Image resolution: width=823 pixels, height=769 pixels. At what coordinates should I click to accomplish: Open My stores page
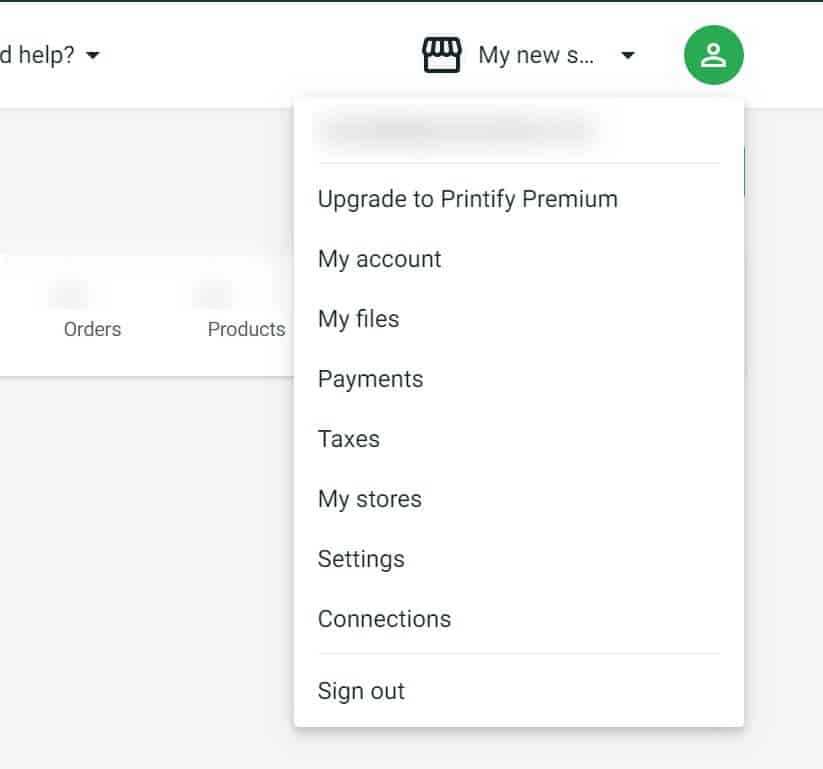pos(370,499)
